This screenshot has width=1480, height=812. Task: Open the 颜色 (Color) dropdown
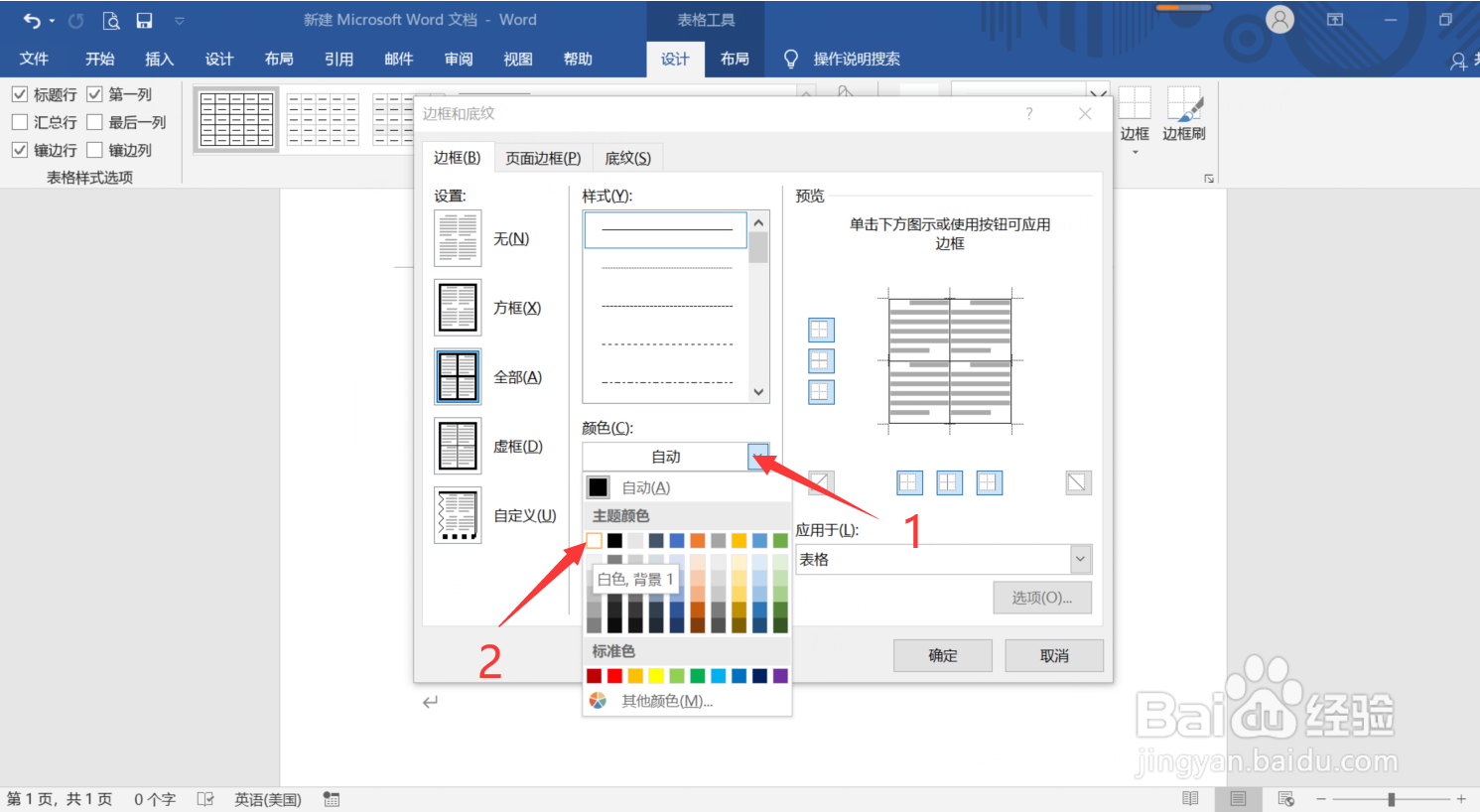click(x=758, y=457)
